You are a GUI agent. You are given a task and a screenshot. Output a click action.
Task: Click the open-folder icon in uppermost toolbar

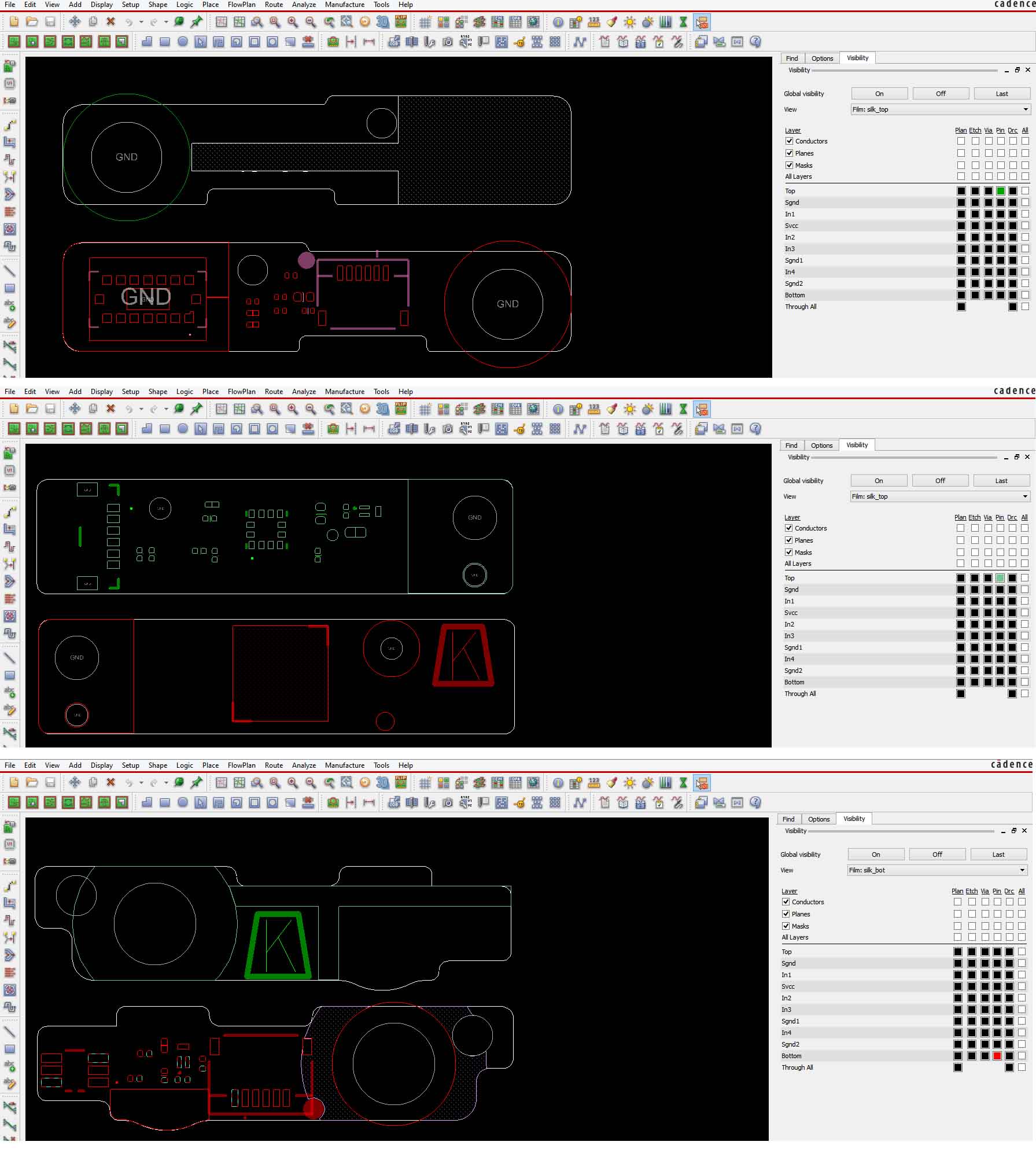click(x=32, y=21)
